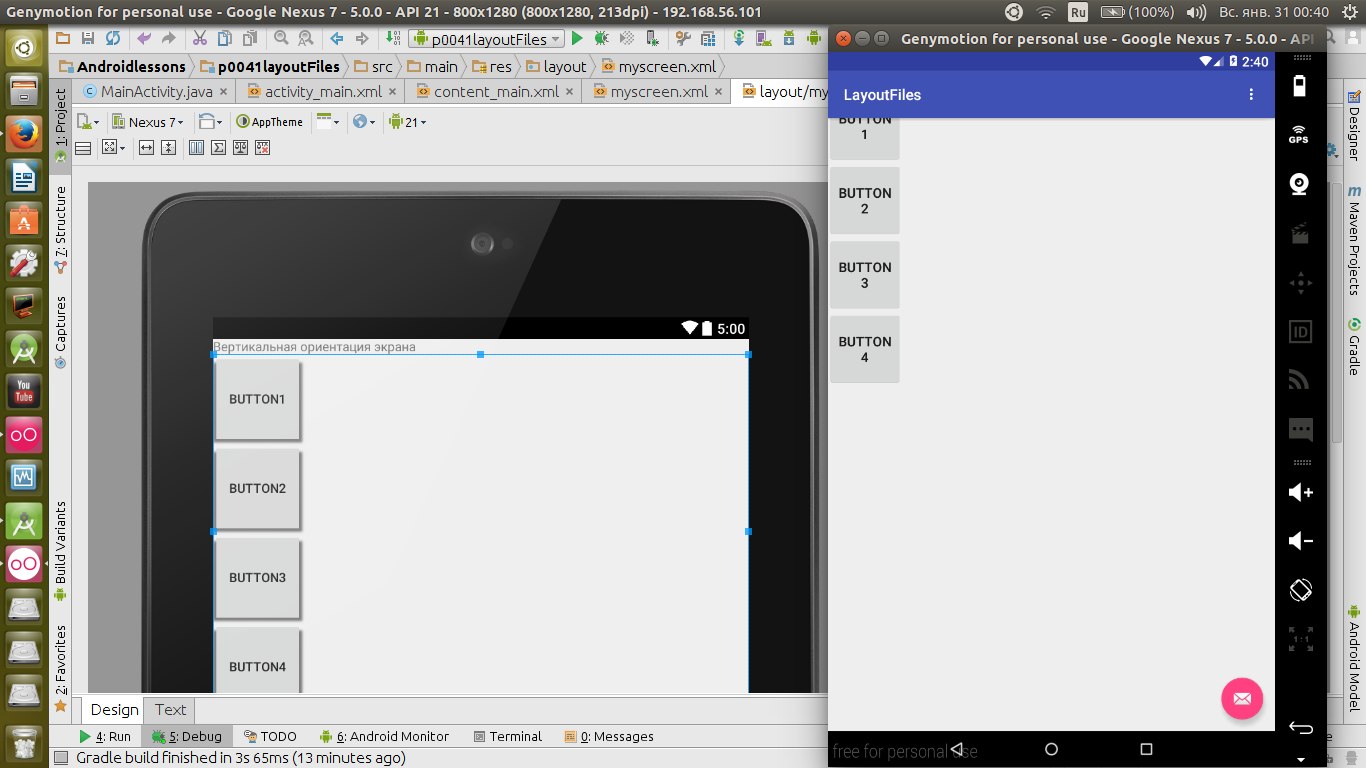Toggle distribute weights evenly button
Screen dimensions: 1366x768
[x=240, y=148]
